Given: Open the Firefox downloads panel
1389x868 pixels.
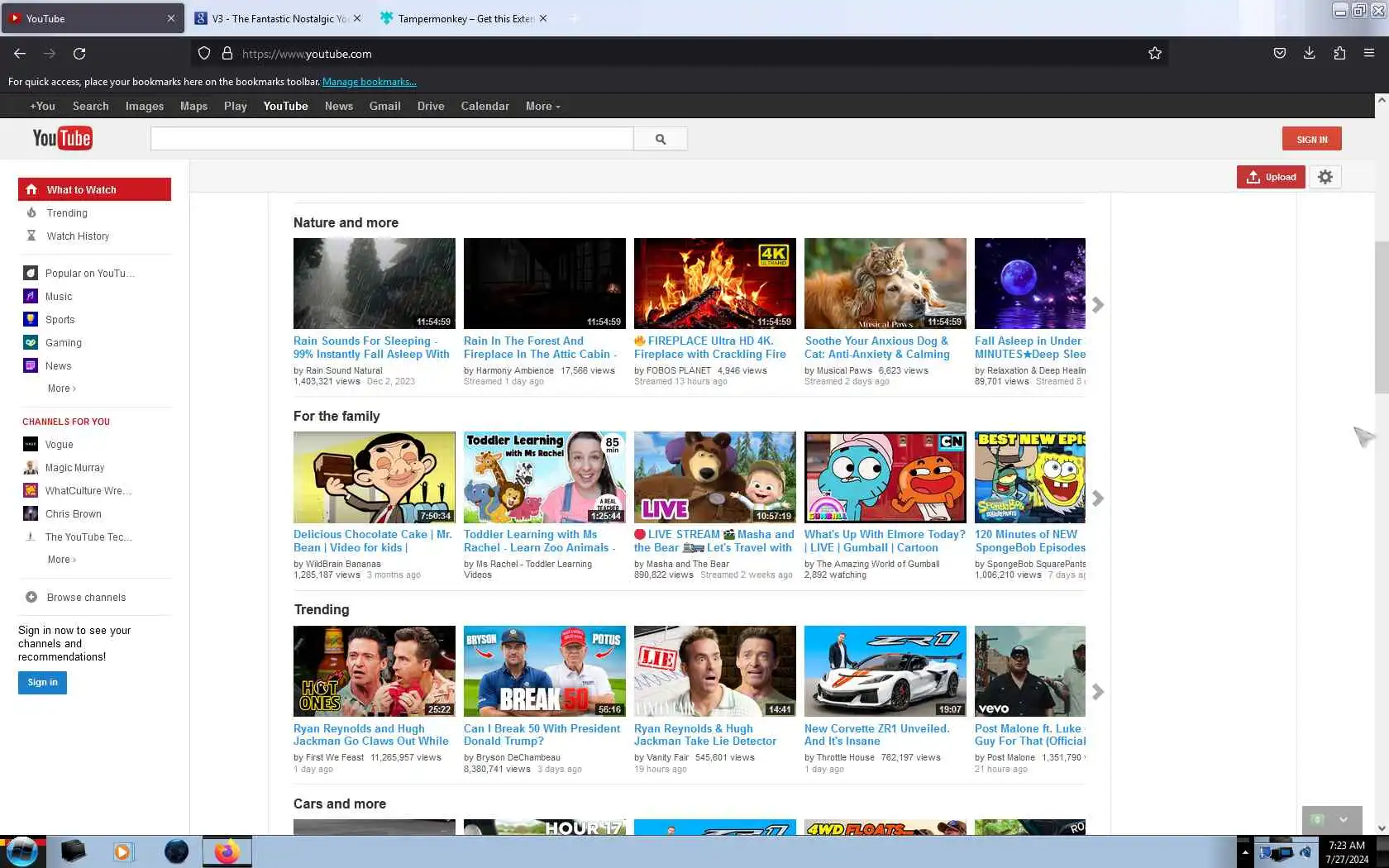Looking at the screenshot, I should point(1310,54).
